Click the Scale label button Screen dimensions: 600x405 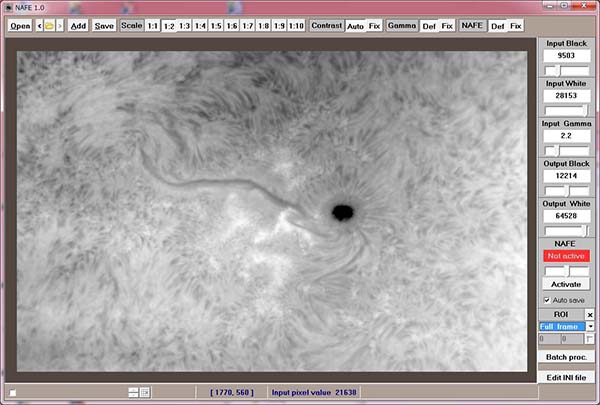pos(132,26)
